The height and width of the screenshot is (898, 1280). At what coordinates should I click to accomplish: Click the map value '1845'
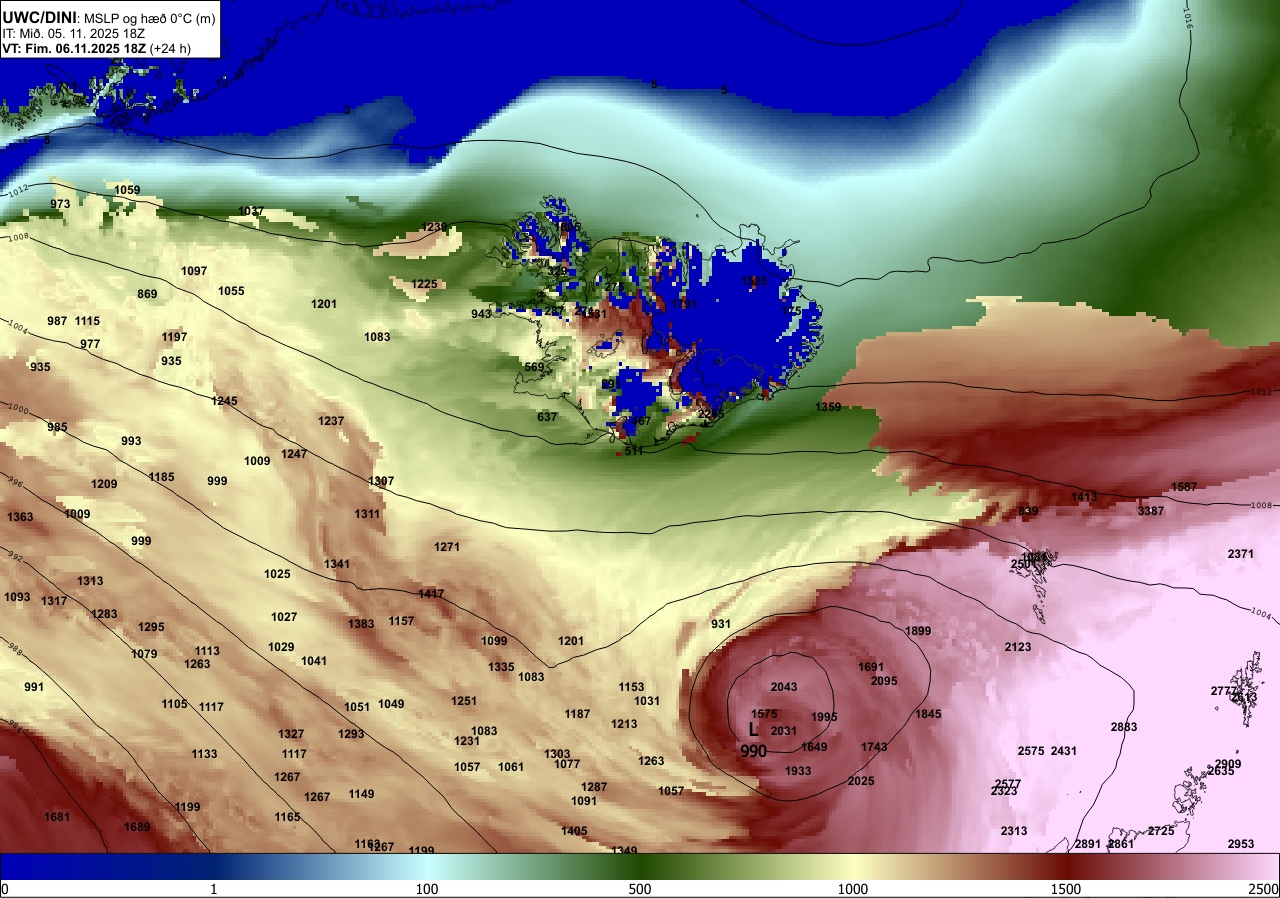(928, 714)
